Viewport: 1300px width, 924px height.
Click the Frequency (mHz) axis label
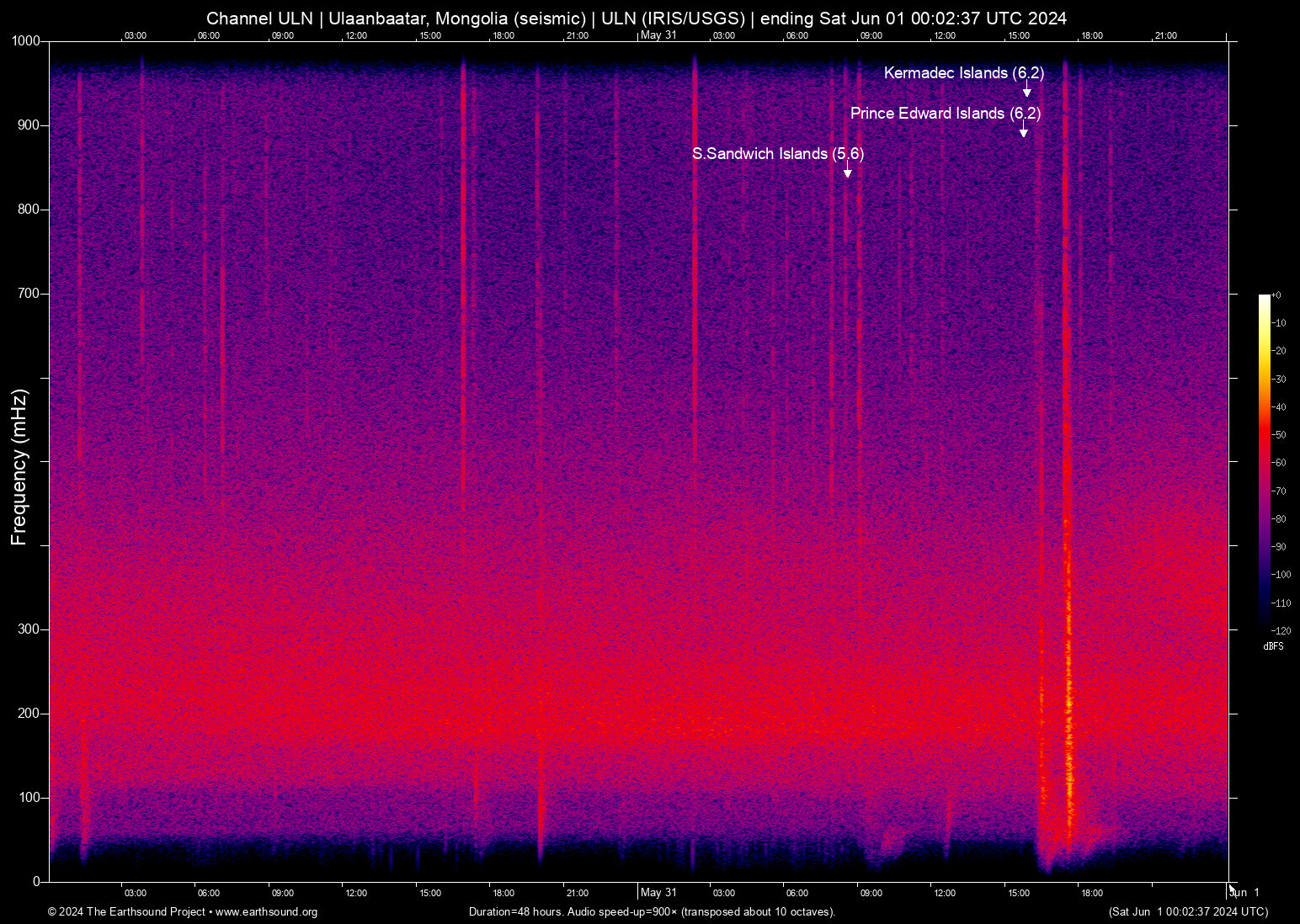[19, 467]
